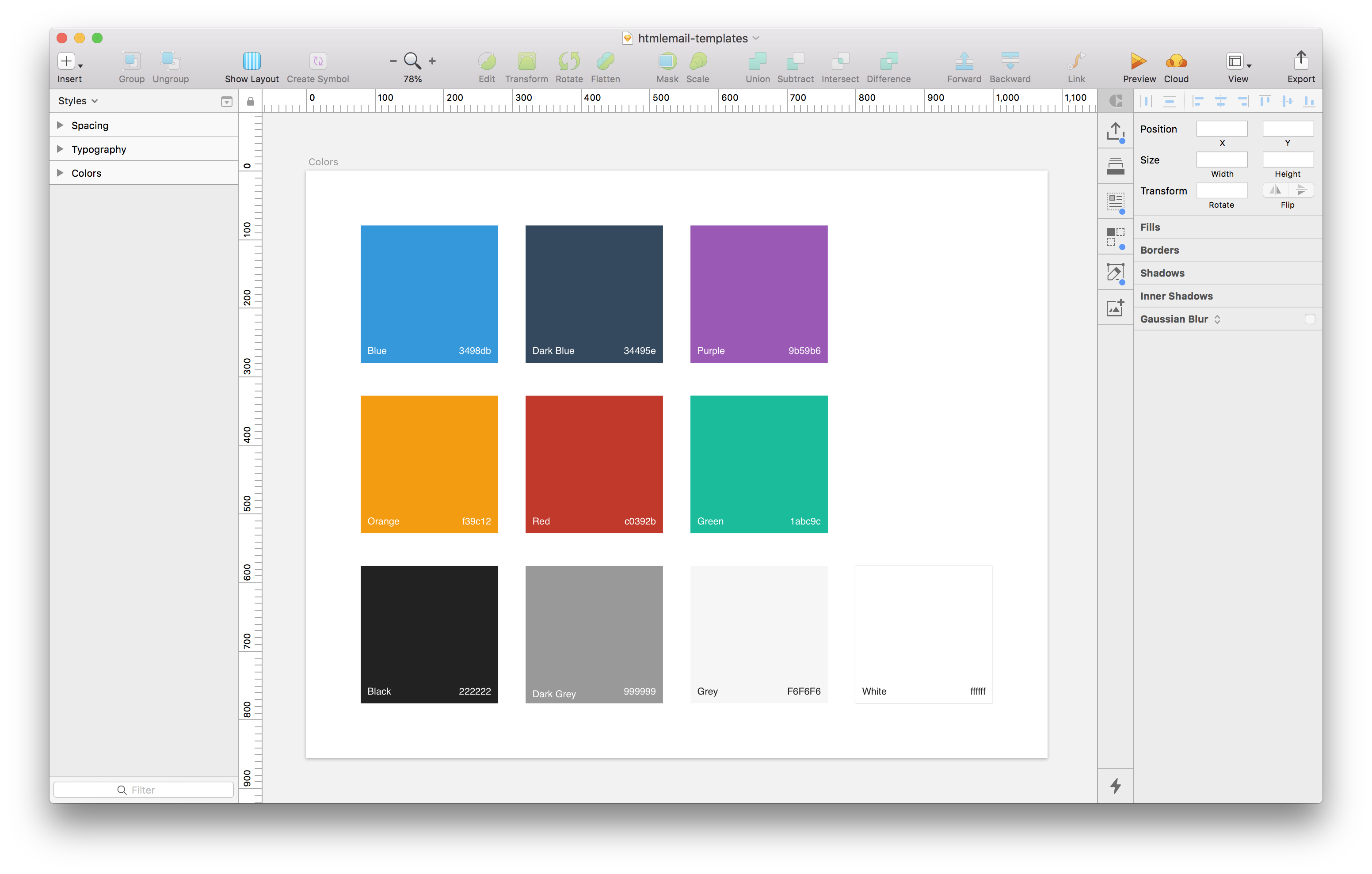Click the lightning bolt plugin icon
Viewport: 1372px width, 874px height.
click(1115, 786)
